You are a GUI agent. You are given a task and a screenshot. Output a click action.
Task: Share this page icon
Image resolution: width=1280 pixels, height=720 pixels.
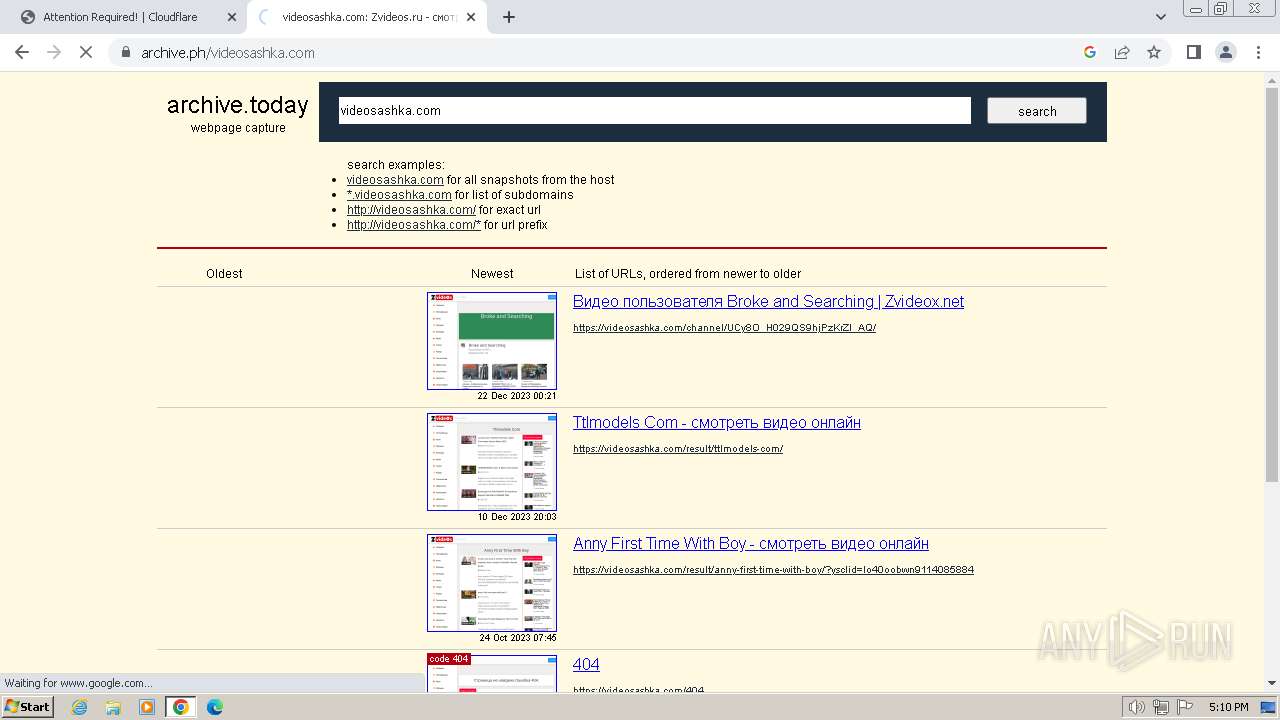tap(1122, 52)
